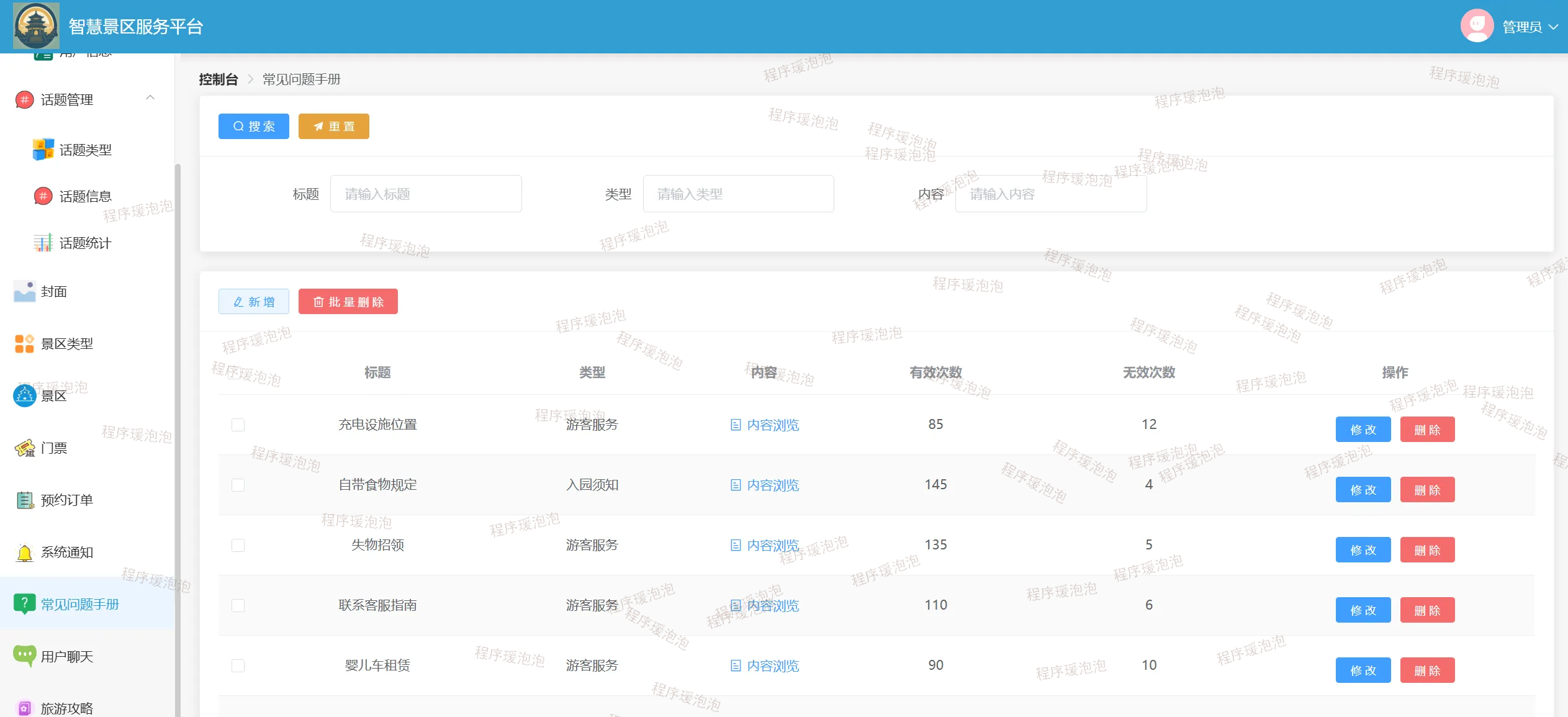The image size is (1568, 717).
Task: Click the 用户聊天 chat bubble icon
Action: pos(25,655)
